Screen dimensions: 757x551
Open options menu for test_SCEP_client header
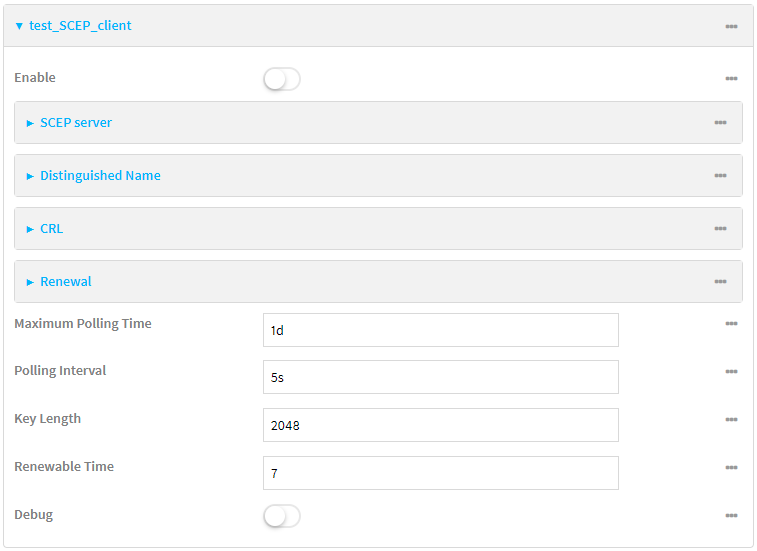click(x=731, y=26)
